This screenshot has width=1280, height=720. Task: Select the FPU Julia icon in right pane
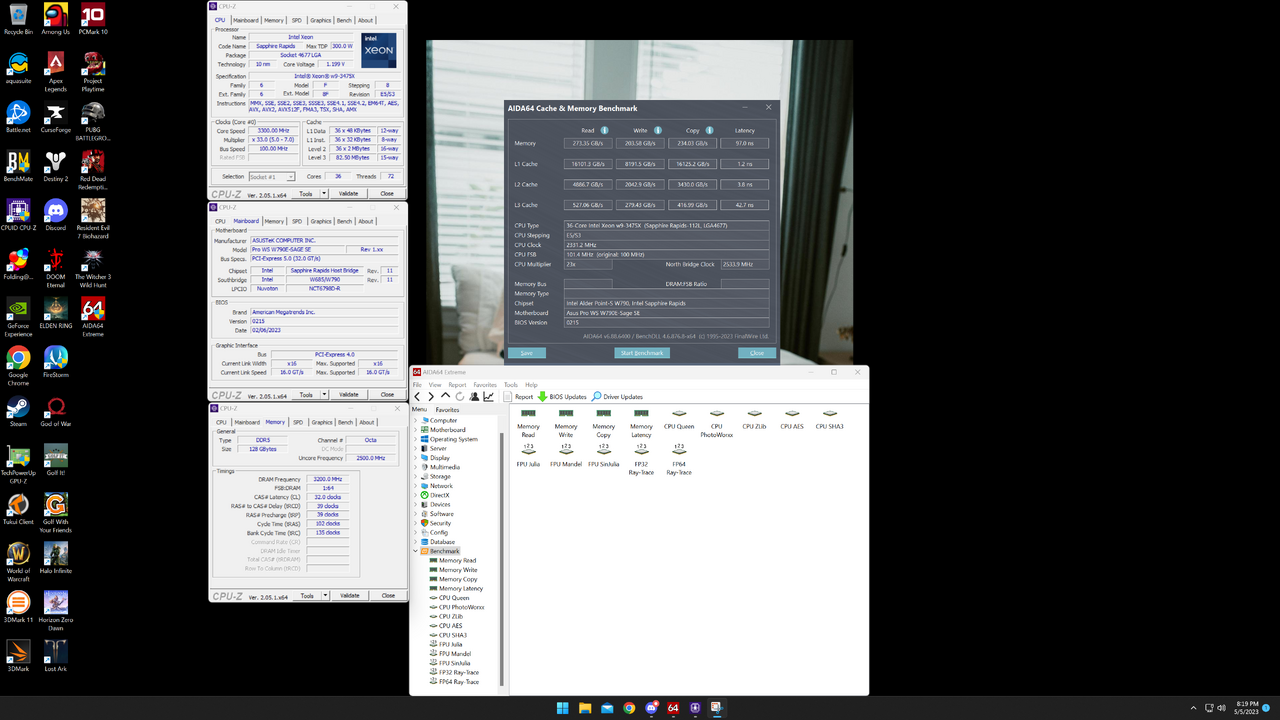[x=528, y=451]
